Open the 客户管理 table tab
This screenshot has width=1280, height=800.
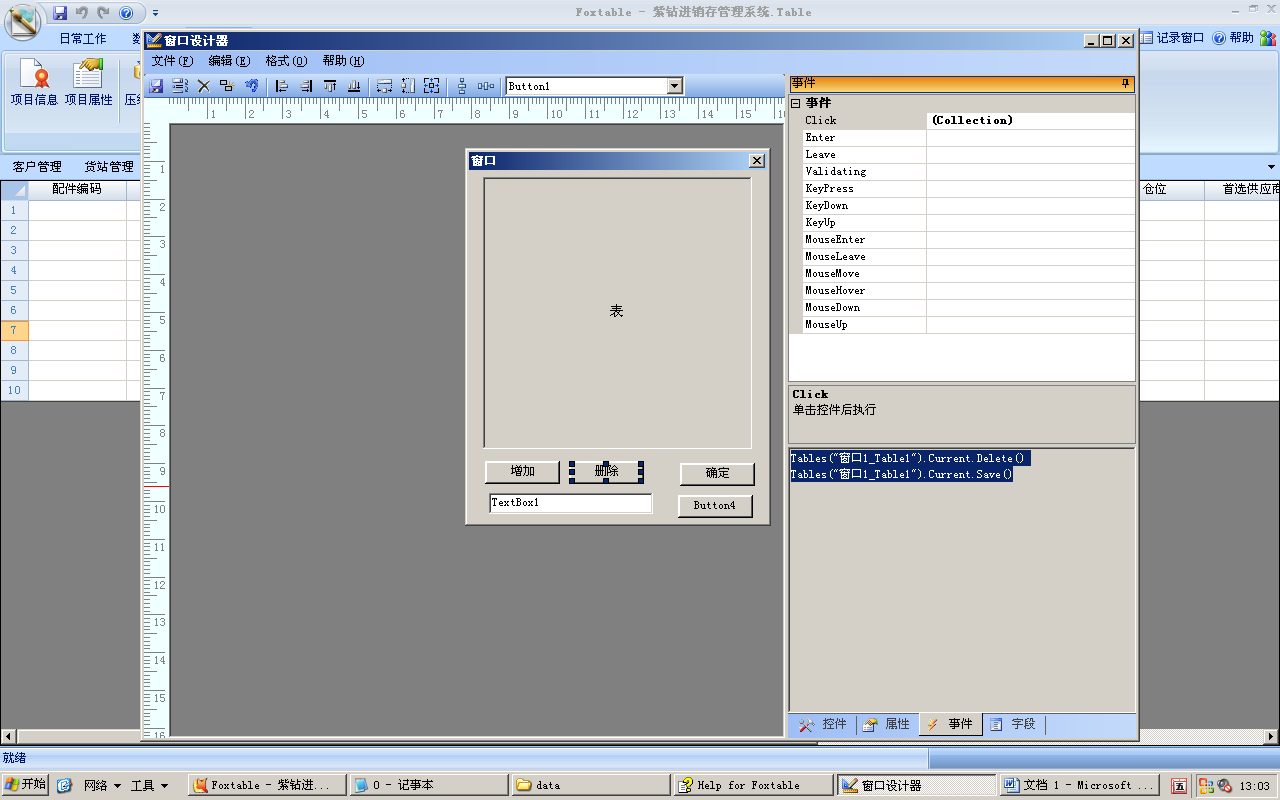point(37,167)
